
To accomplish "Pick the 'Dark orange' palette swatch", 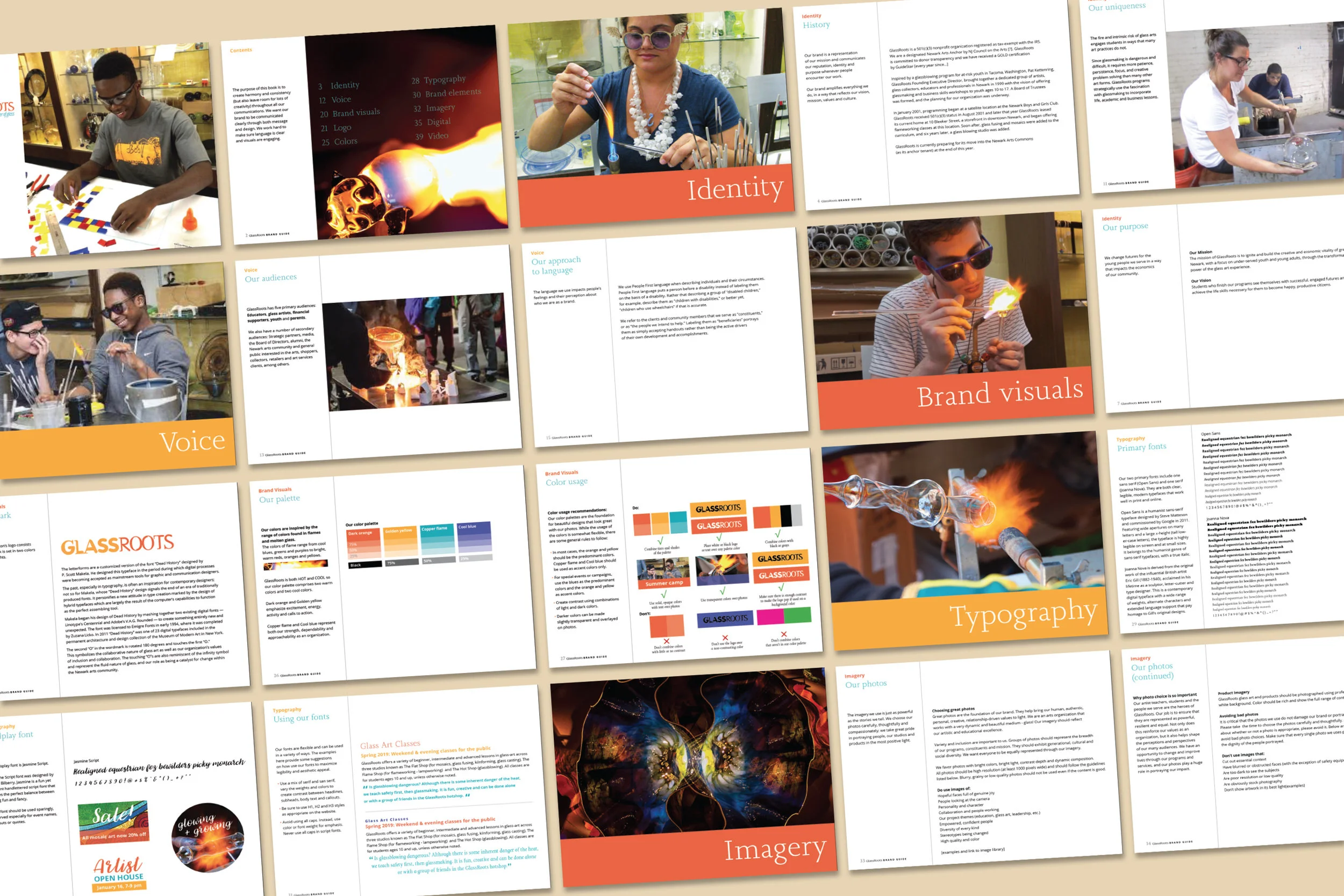I will click(x=364, y=544).
